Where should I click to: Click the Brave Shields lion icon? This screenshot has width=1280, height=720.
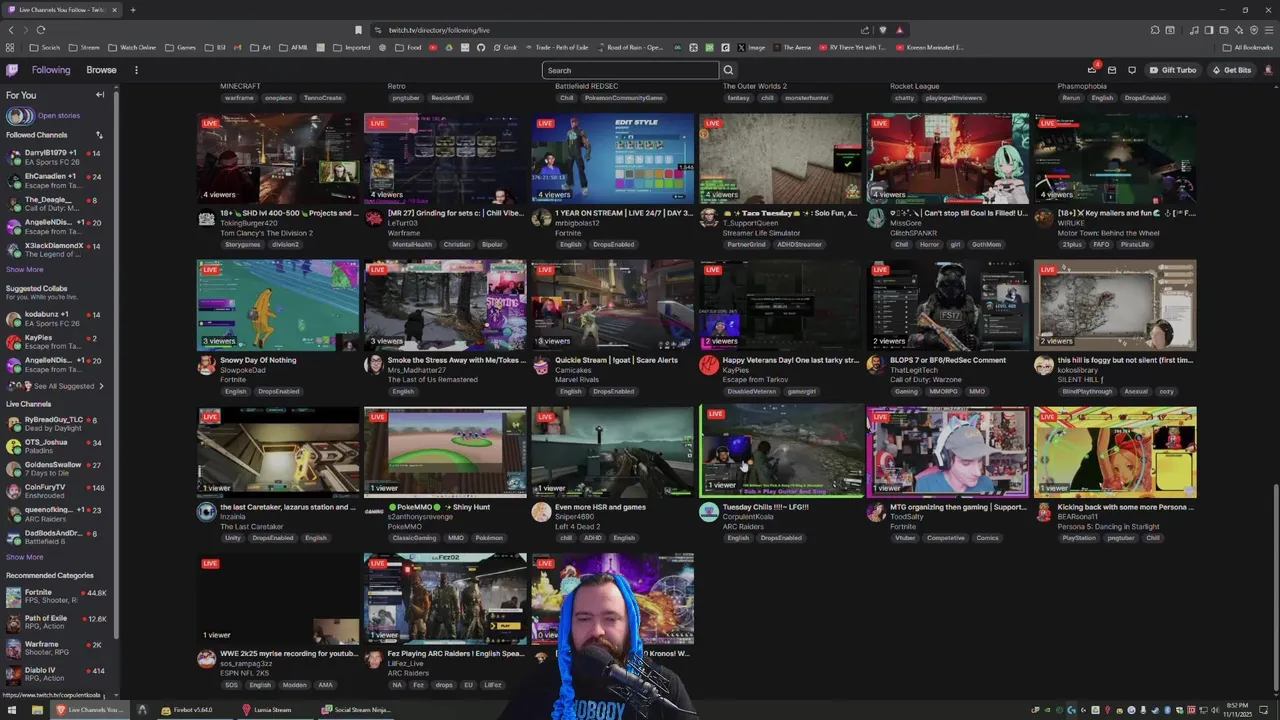pos(883,30)
